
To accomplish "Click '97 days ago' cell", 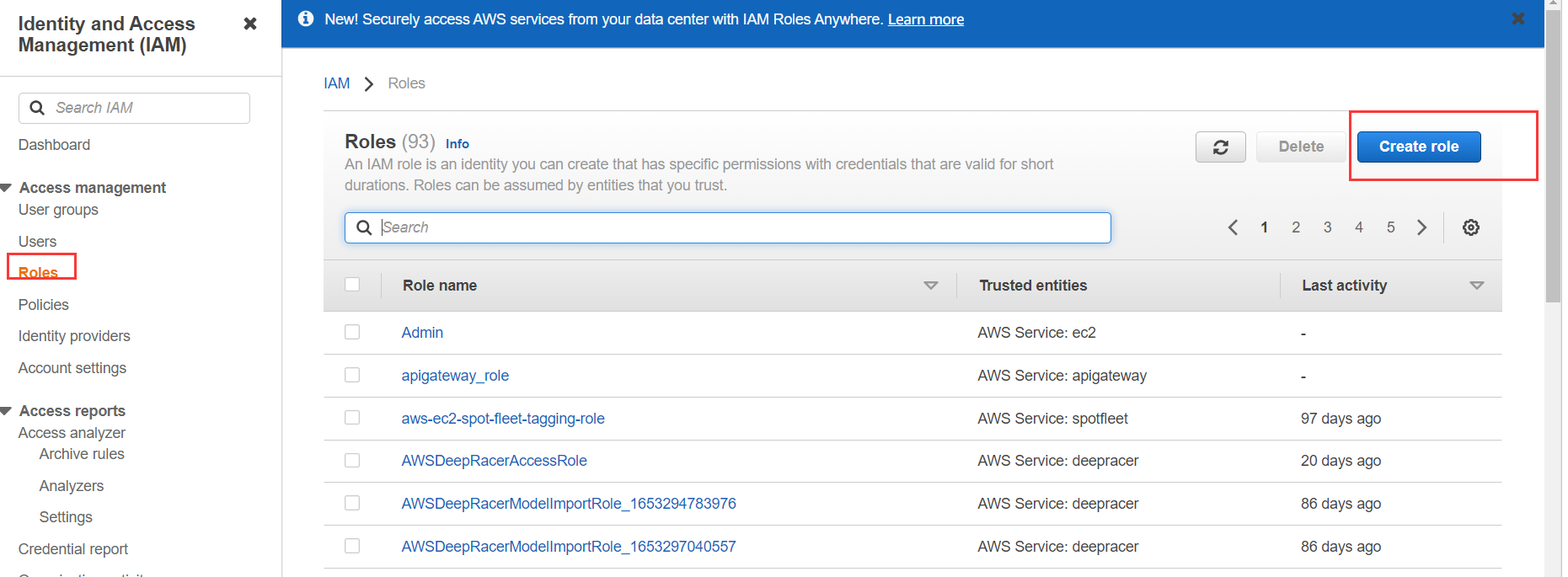I will [x=1341, y=419].
